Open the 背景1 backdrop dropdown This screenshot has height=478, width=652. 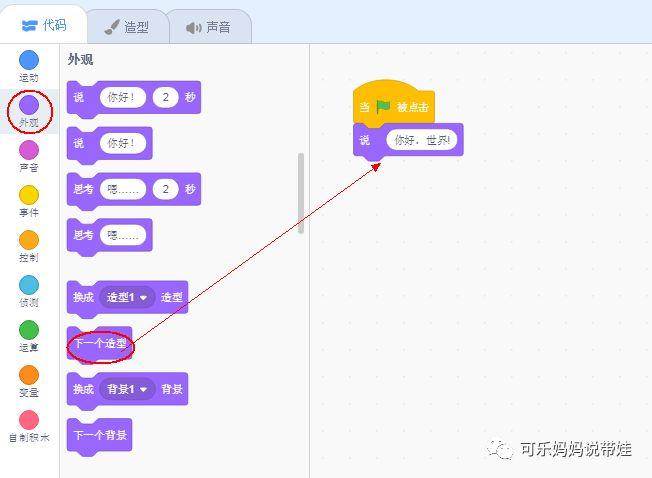coord(127,389)
